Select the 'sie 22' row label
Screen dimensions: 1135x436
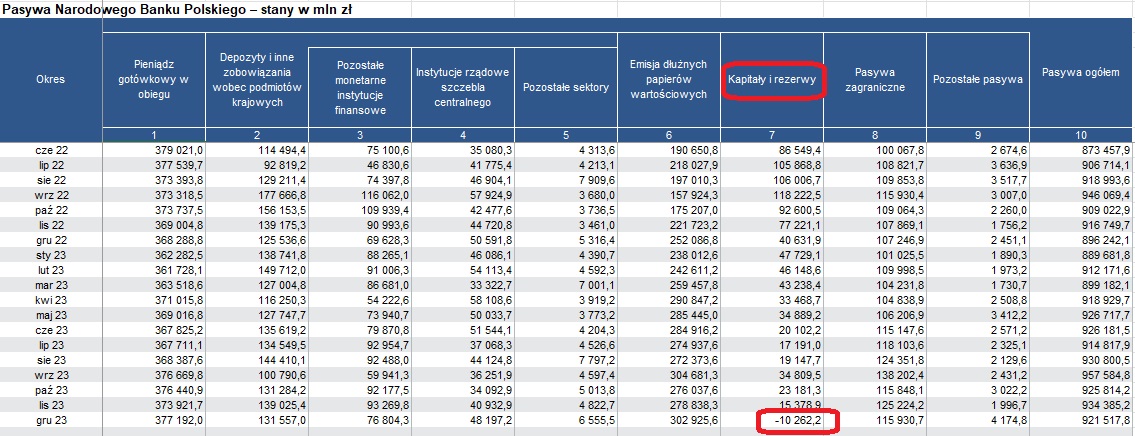pos(51,178)
